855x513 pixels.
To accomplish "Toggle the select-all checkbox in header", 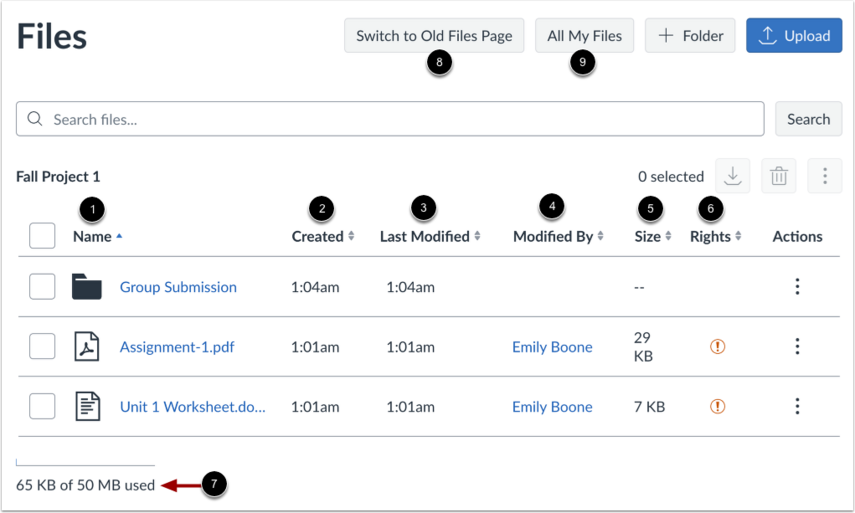I will tap(42, 236).
